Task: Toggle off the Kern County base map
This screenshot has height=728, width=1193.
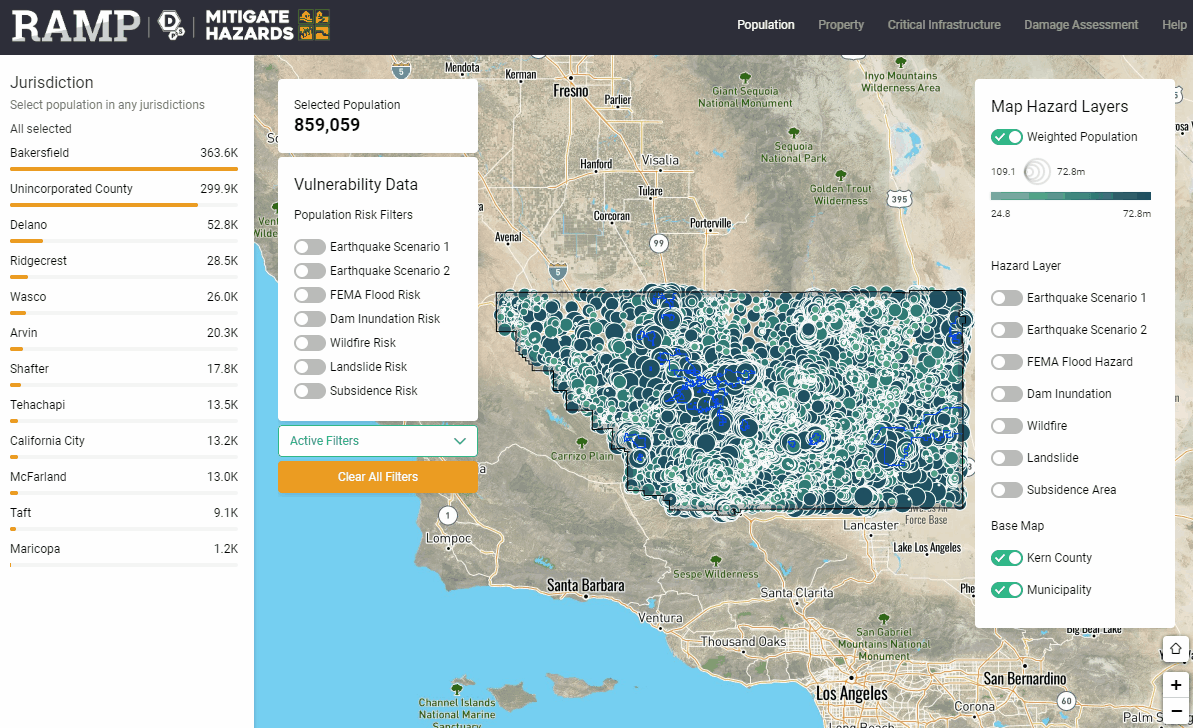Action: click(x=1007, y=558)
